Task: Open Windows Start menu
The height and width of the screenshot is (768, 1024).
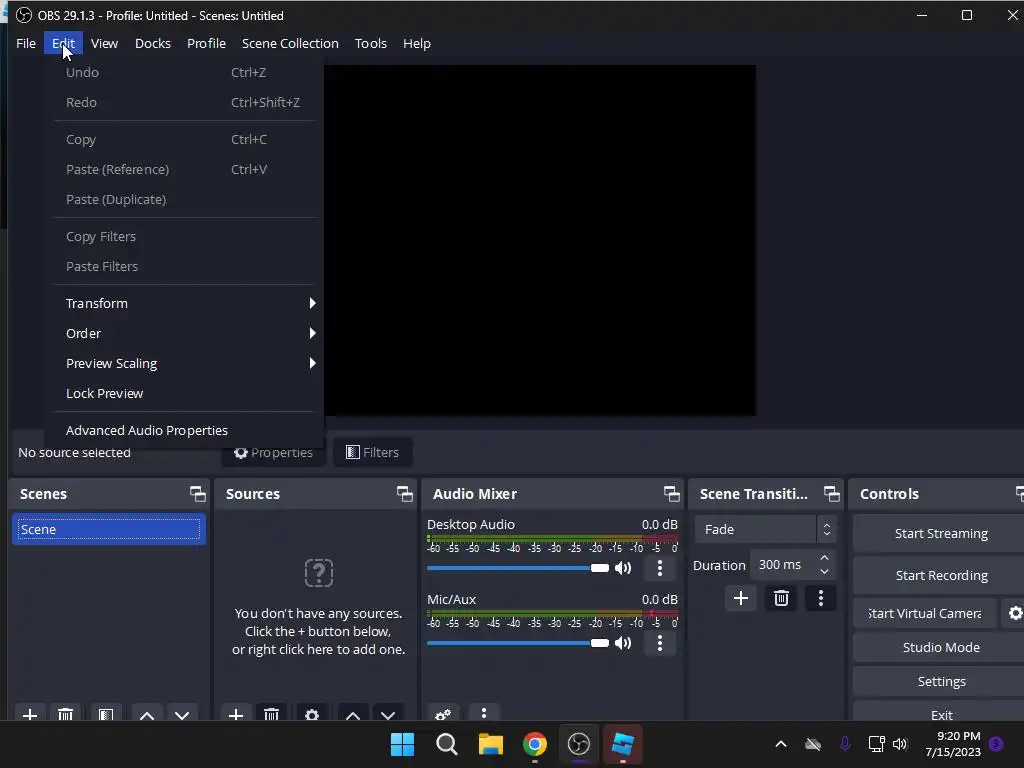Action: coord(402,744)
